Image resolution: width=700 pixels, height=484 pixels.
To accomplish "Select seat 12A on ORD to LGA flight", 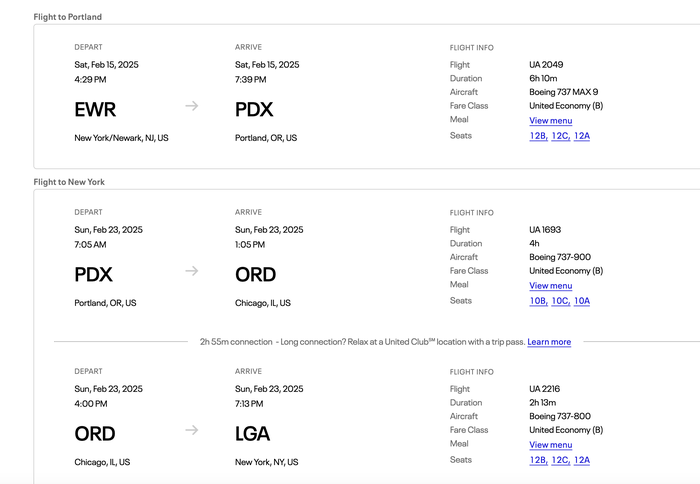I will tap(582, 460).
